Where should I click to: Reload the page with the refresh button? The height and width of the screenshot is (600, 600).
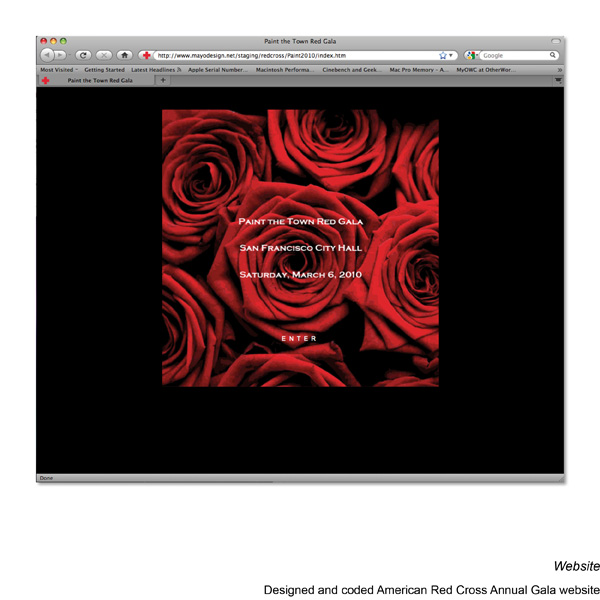[83, 55]
